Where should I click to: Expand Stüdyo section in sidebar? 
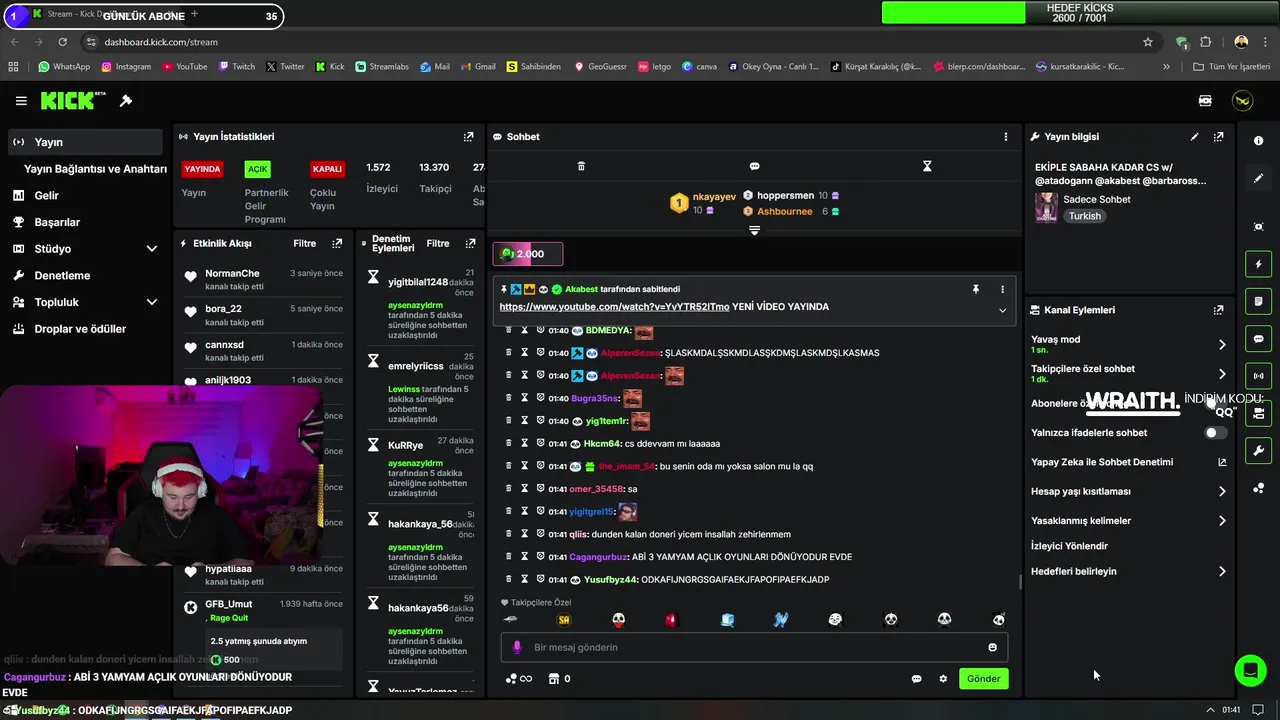tap(152, 249)
